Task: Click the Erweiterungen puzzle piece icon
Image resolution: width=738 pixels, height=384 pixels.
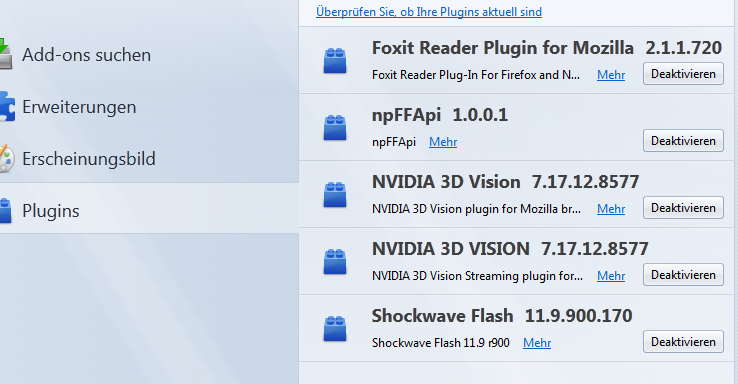Action: (7, 106)
